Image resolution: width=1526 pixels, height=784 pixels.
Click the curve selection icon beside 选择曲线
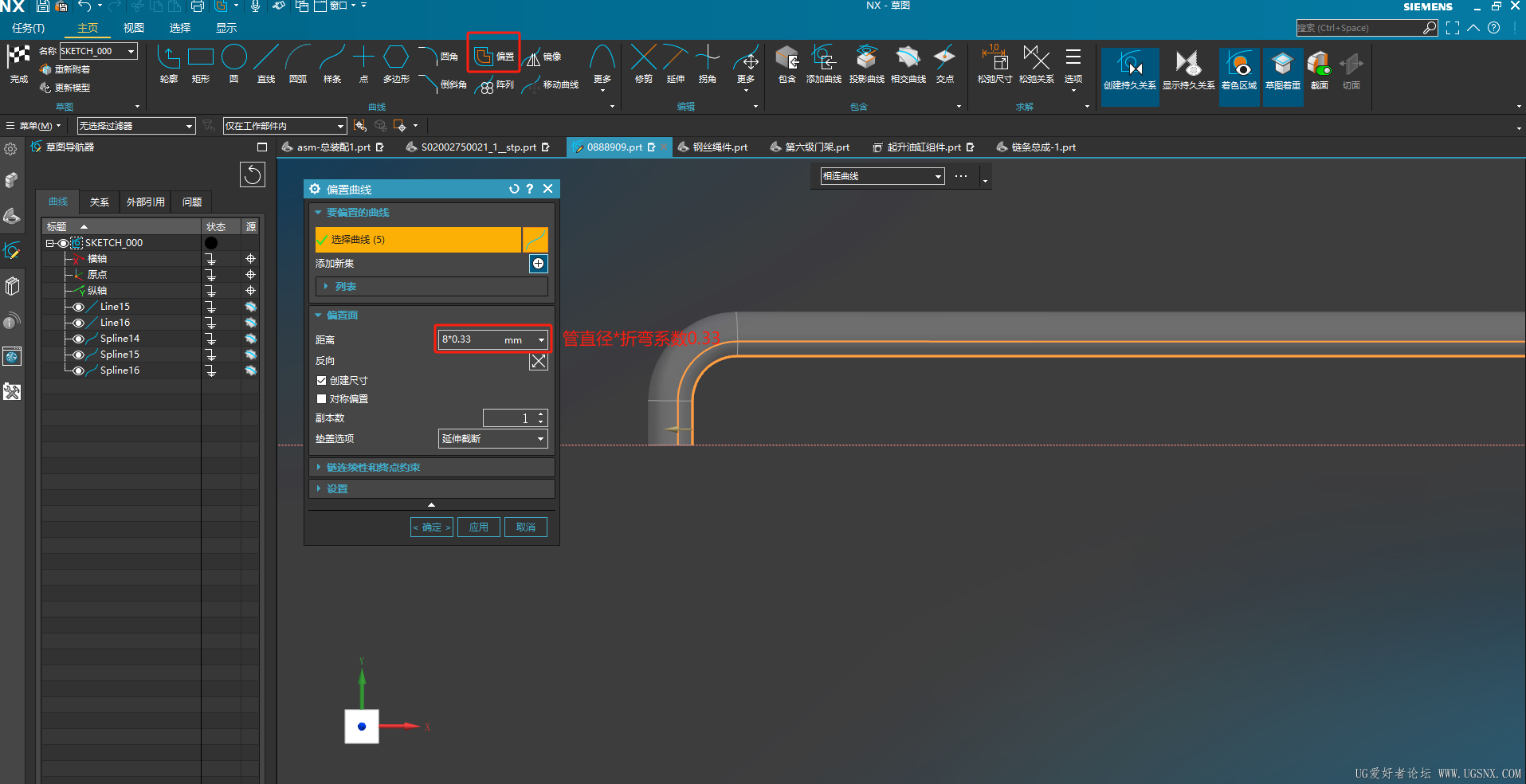pyautogui.click(x=535, y=240)
